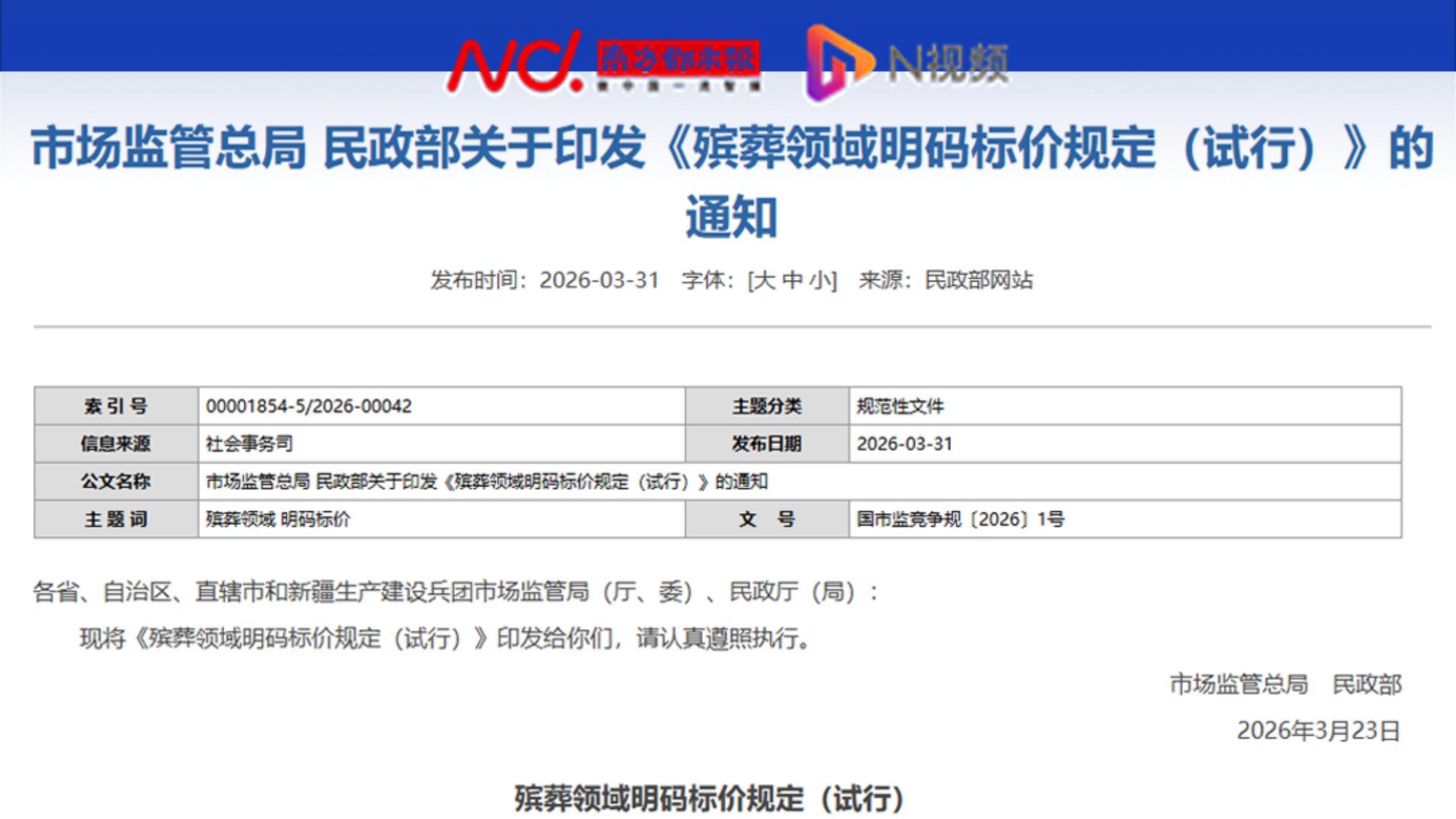Click the 规范性文件 topic category cell
Image resolution: width=1456 pixels, height=819 pixels.
pyautogui.click(x=900, y=406)
